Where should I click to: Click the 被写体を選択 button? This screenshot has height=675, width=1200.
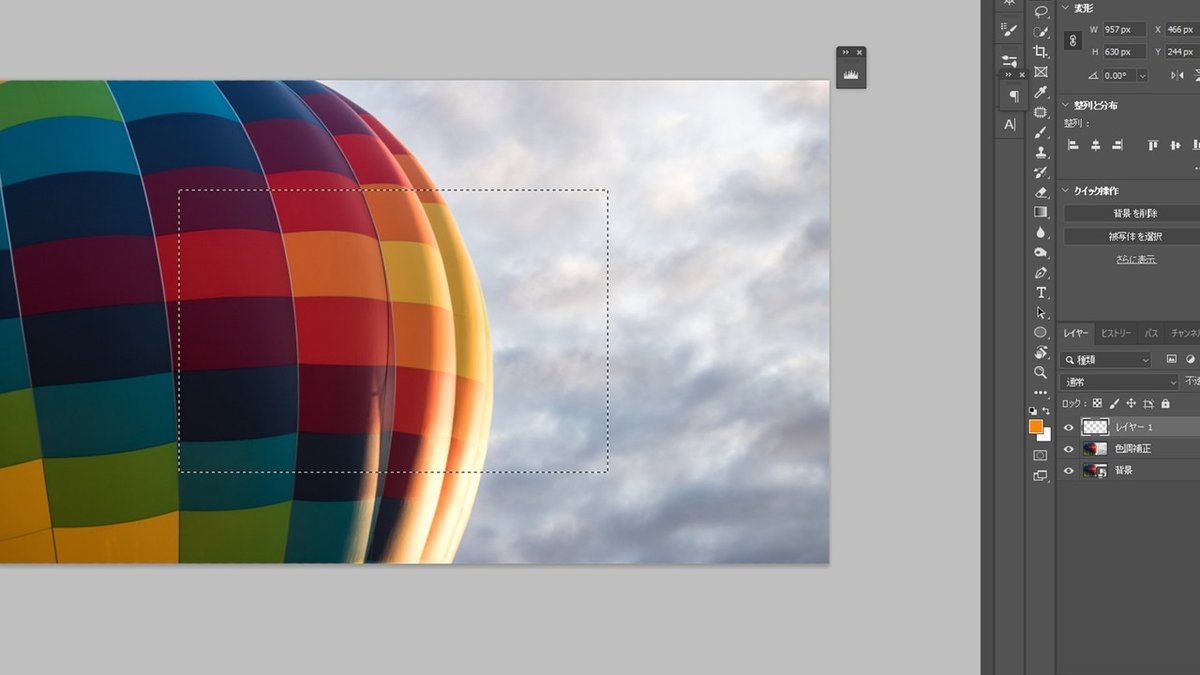pyautogui.click(x=1136, y=236)
